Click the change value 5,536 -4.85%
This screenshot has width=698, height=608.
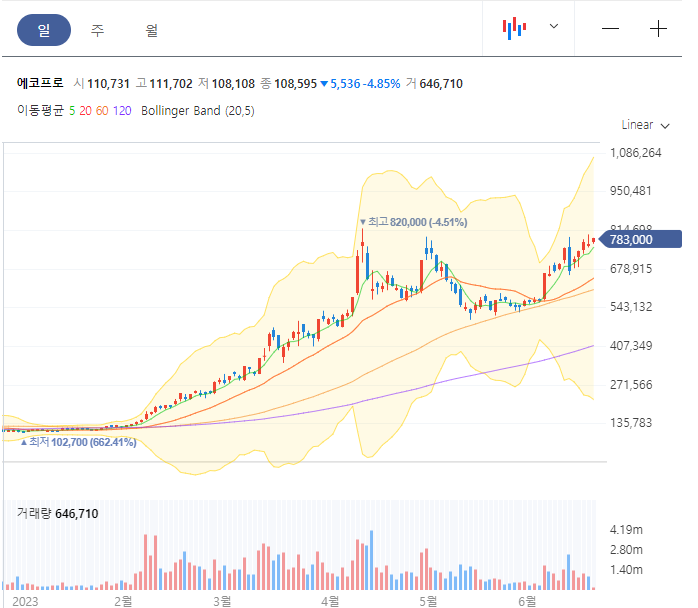tap(361, 84)
